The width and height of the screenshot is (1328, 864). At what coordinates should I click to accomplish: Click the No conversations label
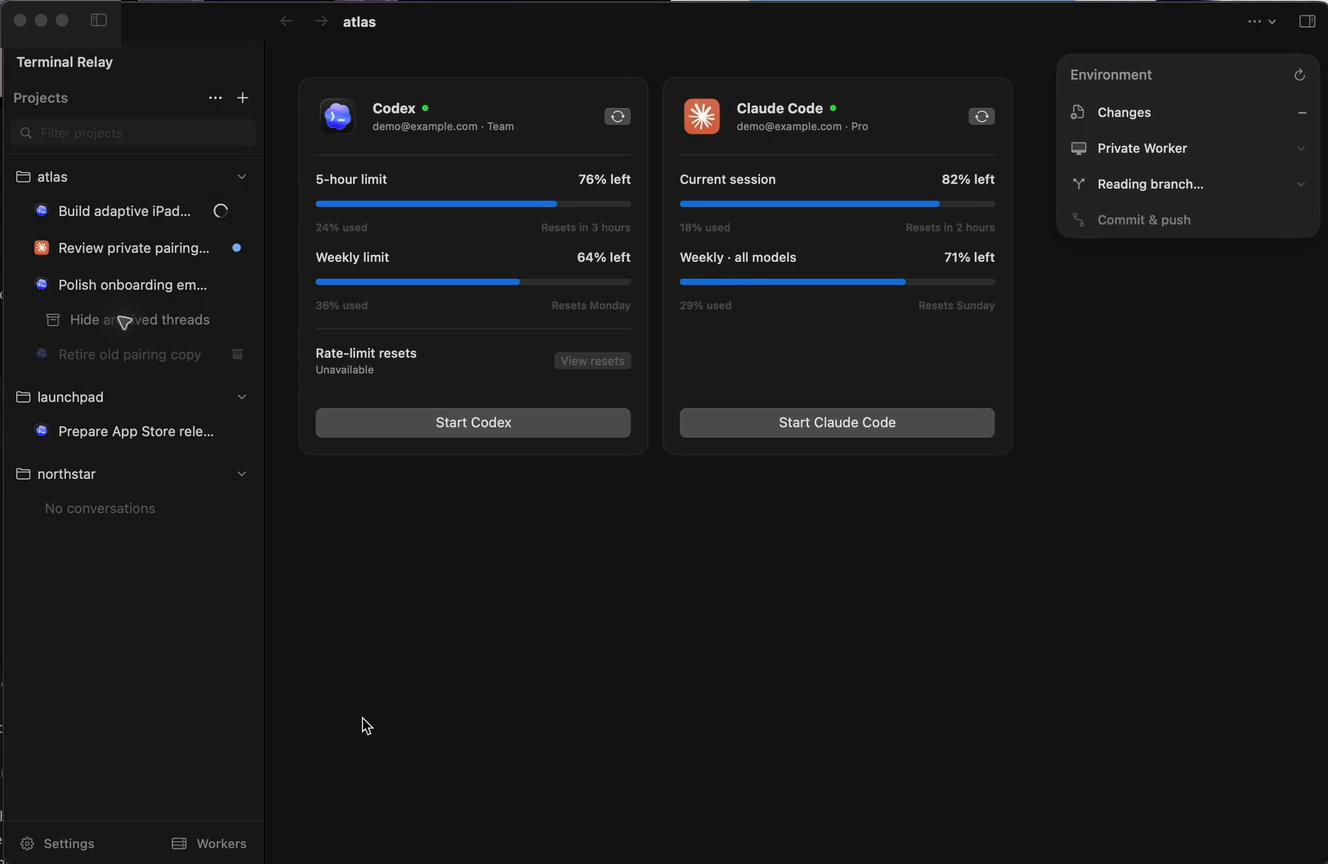(100, 509)
